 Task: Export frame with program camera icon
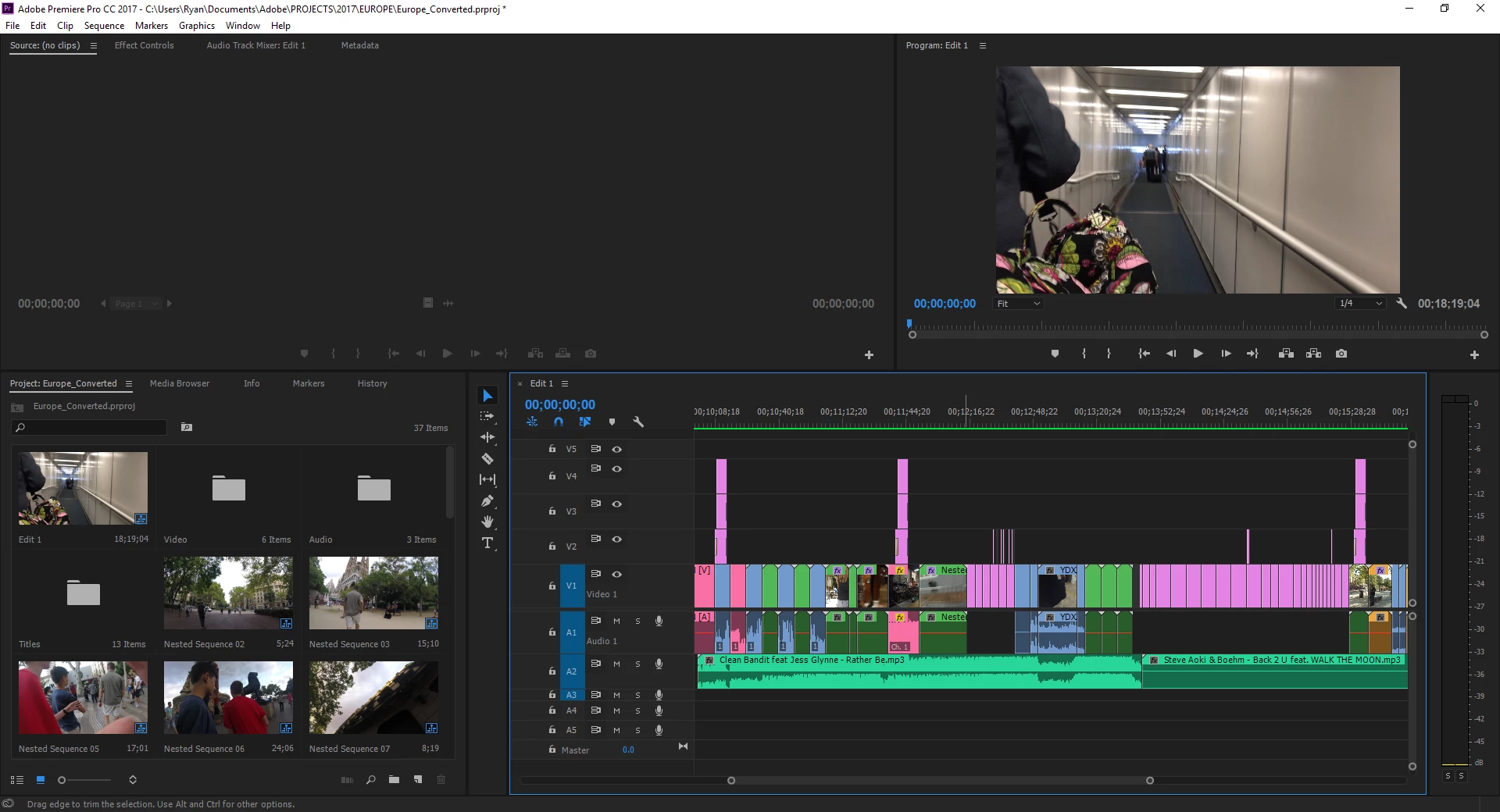click(1341, 354)
